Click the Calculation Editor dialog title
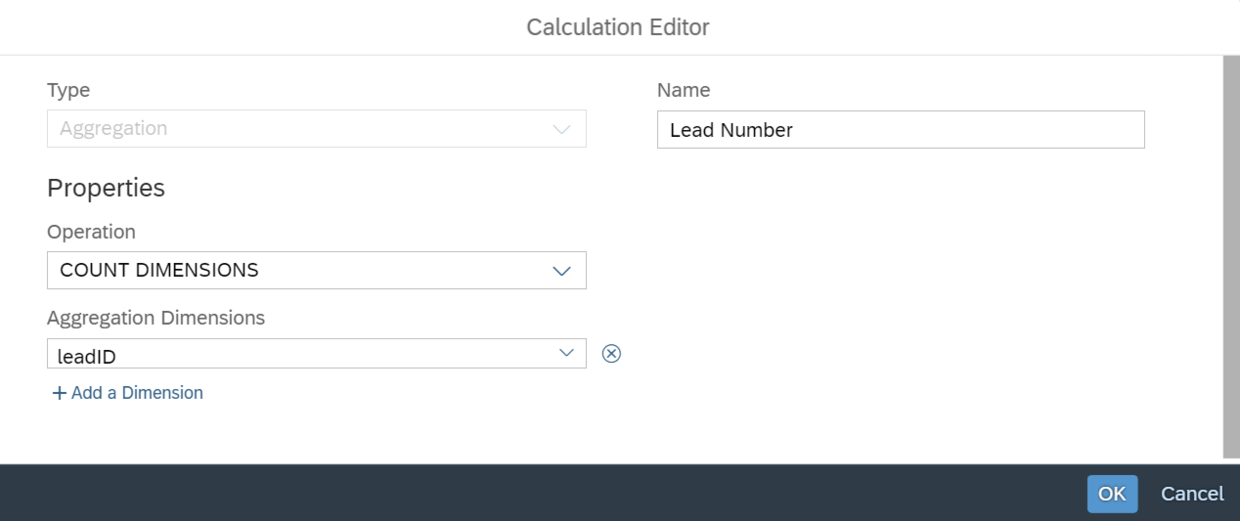The image size is (1240, 521). (x=618, y=27)
